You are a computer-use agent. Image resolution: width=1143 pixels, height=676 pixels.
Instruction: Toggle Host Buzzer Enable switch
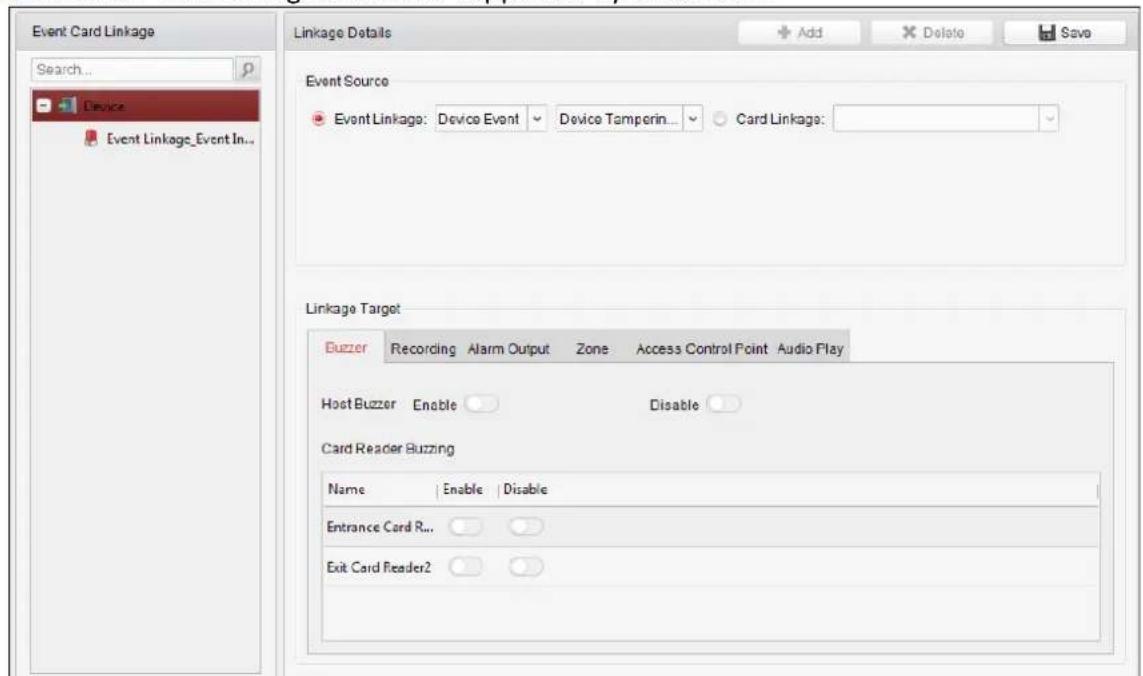pyautogui.click(x=481, y=404)
